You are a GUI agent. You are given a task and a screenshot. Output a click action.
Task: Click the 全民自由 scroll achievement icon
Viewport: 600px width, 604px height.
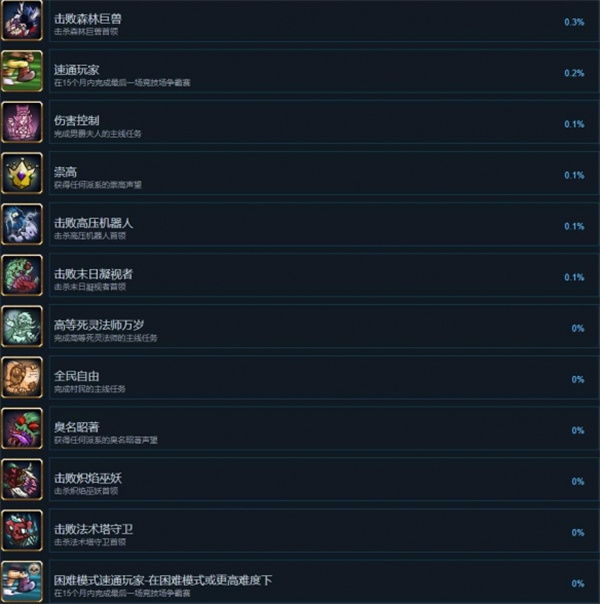pos(22,378)
